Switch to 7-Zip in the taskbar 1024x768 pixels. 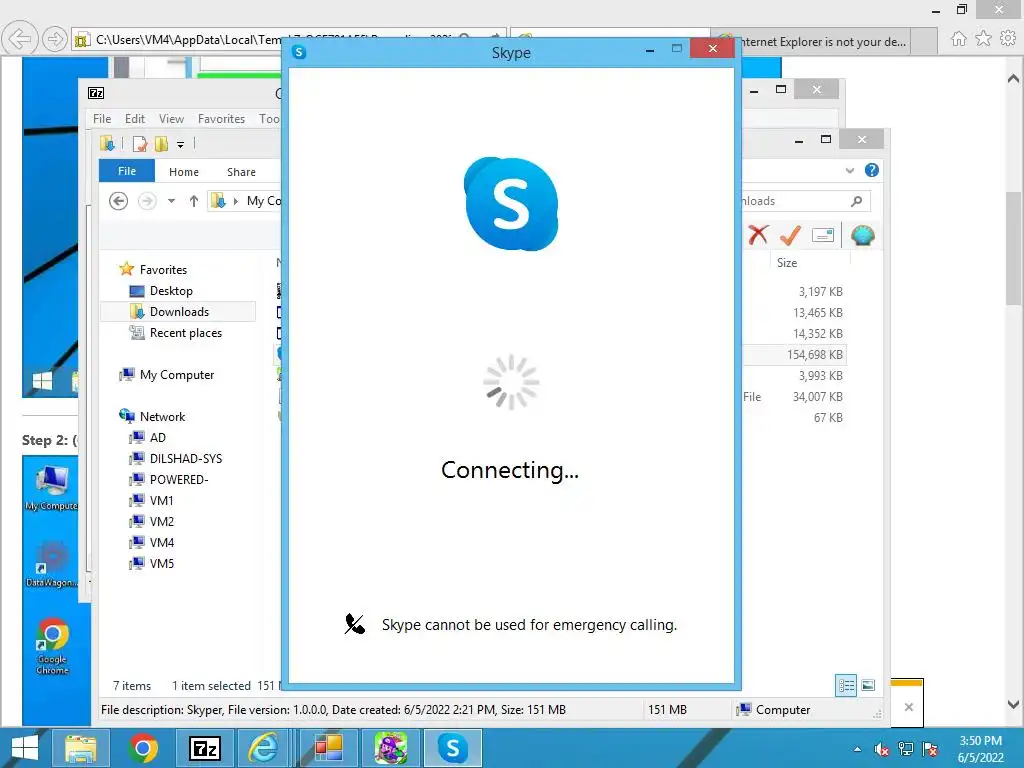204,748
